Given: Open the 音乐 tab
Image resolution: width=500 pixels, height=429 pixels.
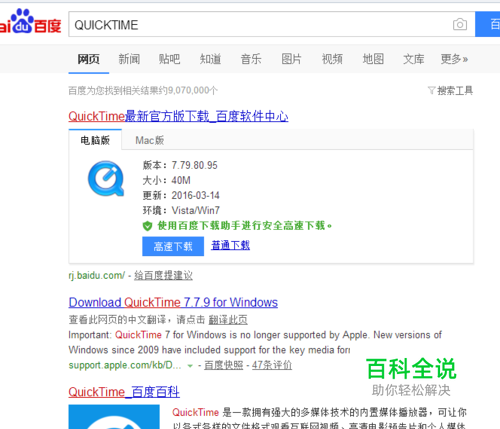Looking at the screenshot, I should [x=251, y=59].
